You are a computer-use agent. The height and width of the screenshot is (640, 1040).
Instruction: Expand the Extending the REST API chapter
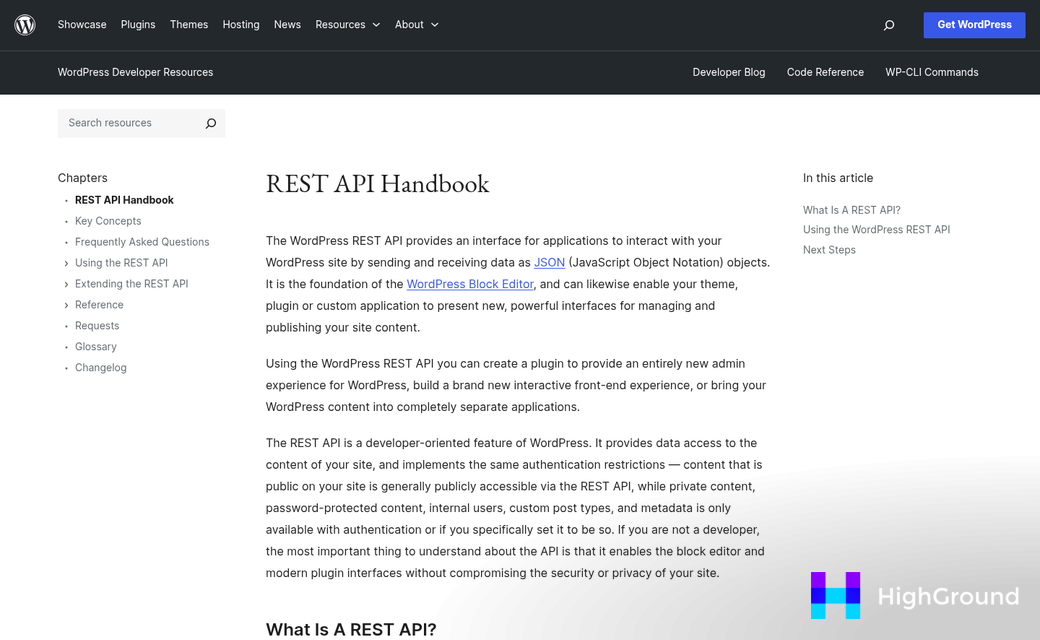[66, 285]
